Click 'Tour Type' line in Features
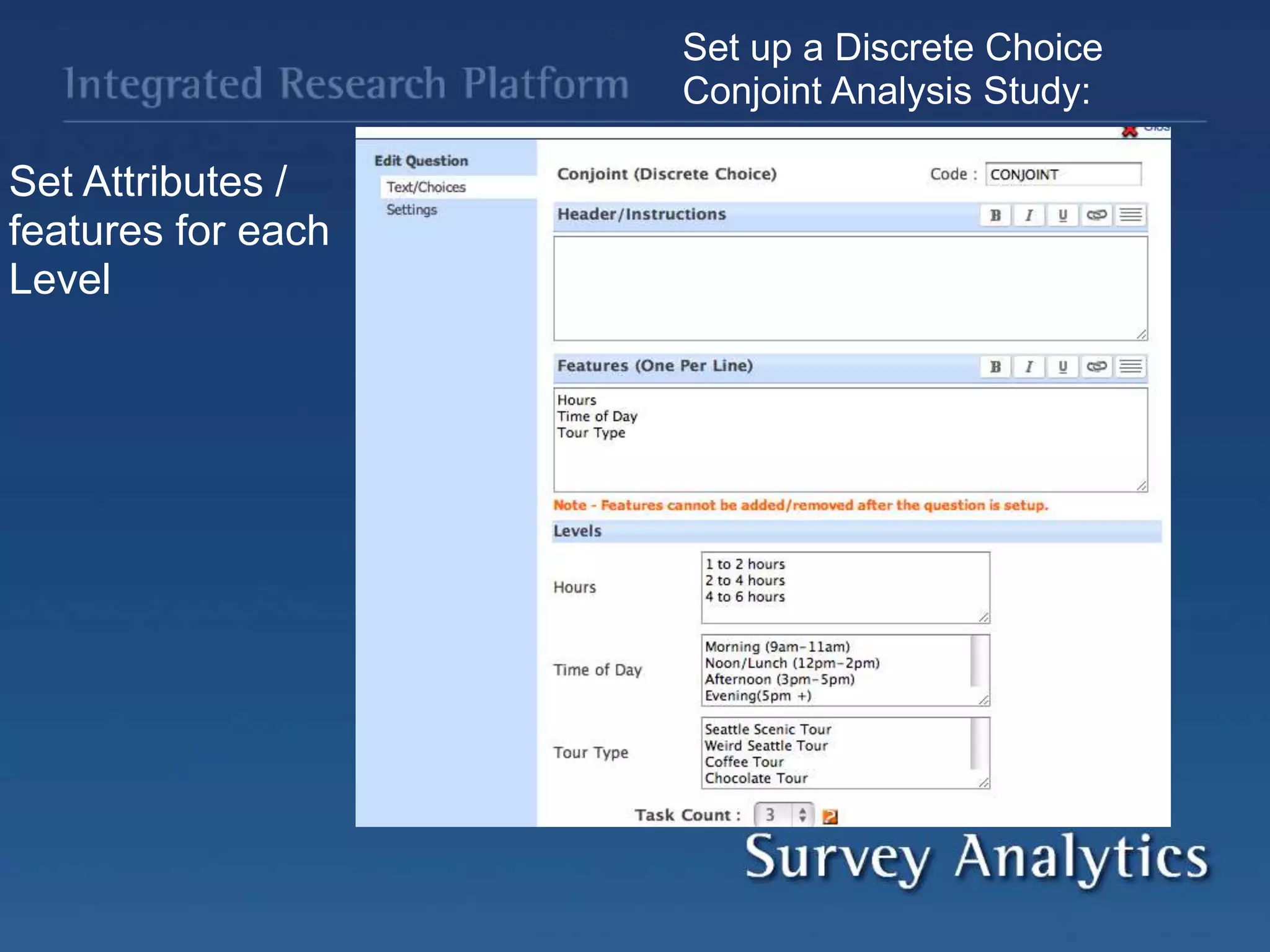 pos(591,433)
